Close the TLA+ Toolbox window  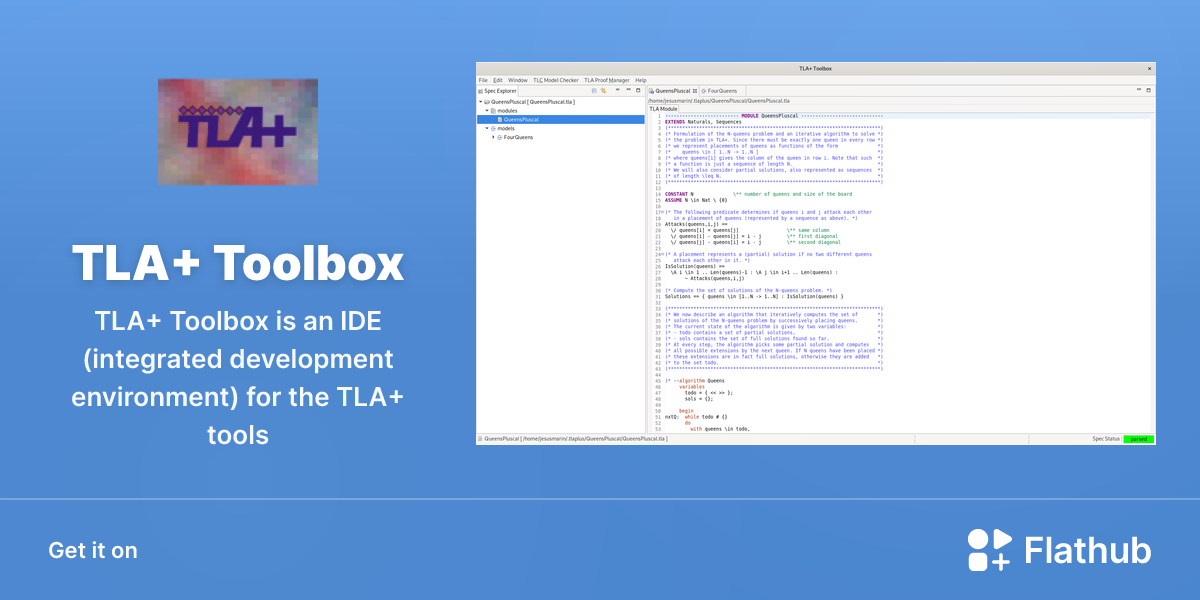(x=1149, y=68)
